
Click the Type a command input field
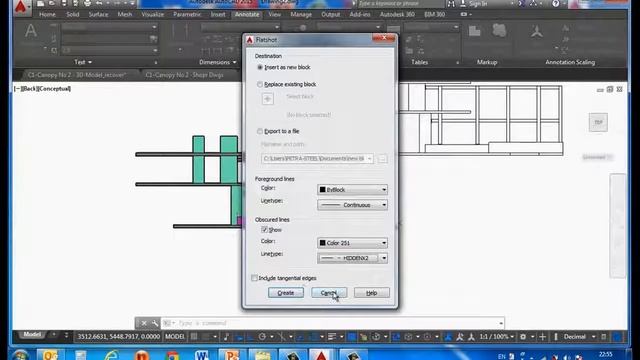point(333,323)
